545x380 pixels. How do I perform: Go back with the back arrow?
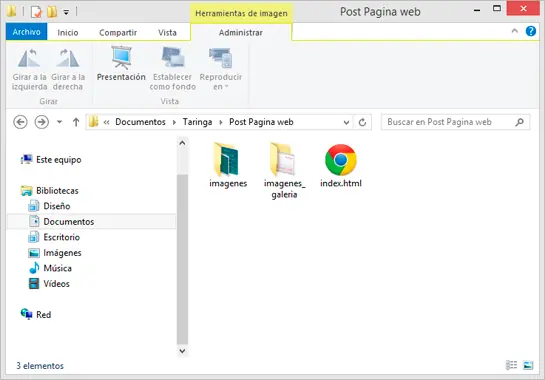pyautogui.click(x=20, y=122)
